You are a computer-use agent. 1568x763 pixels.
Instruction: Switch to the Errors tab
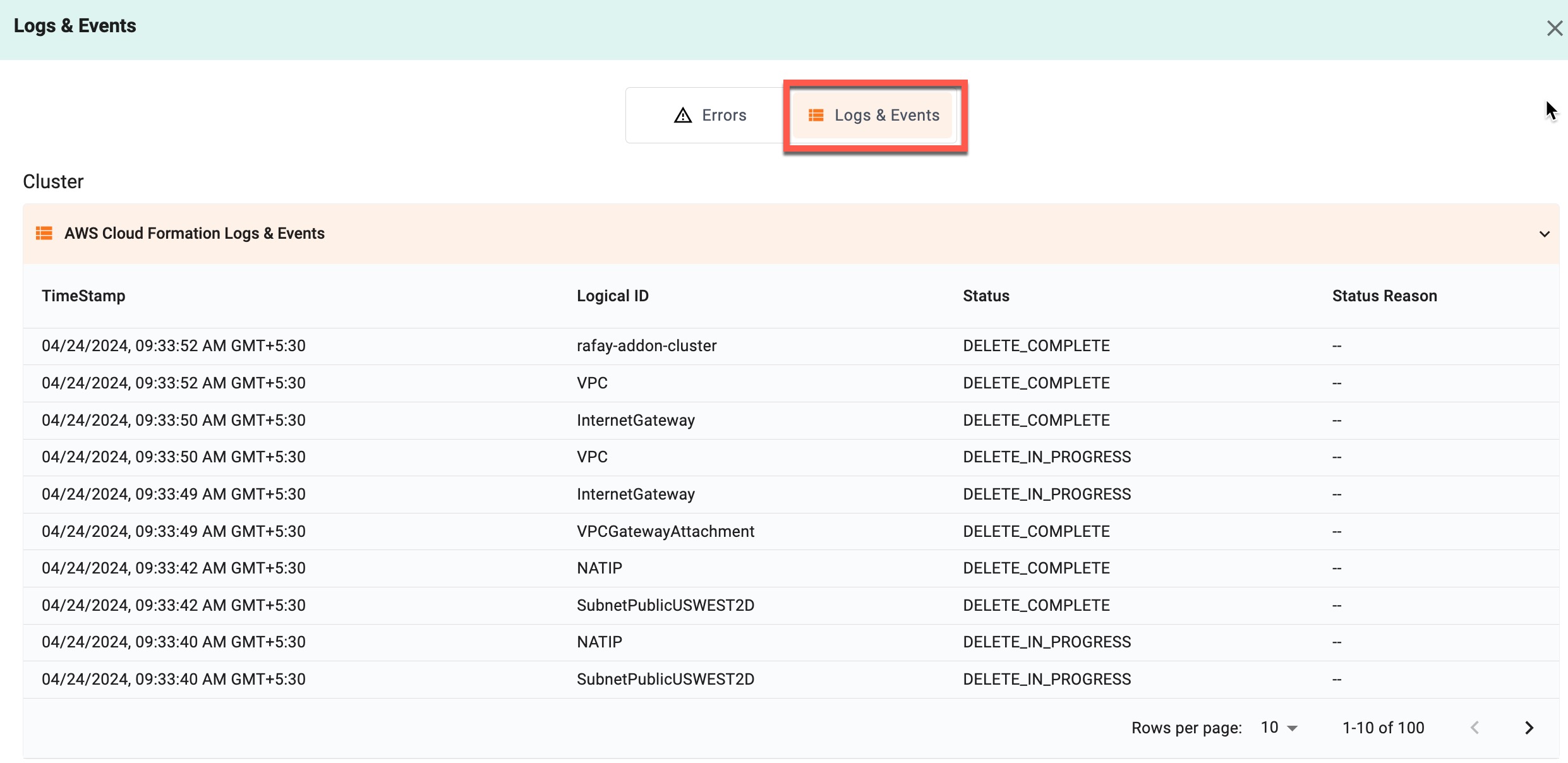[x=709, y=115]
